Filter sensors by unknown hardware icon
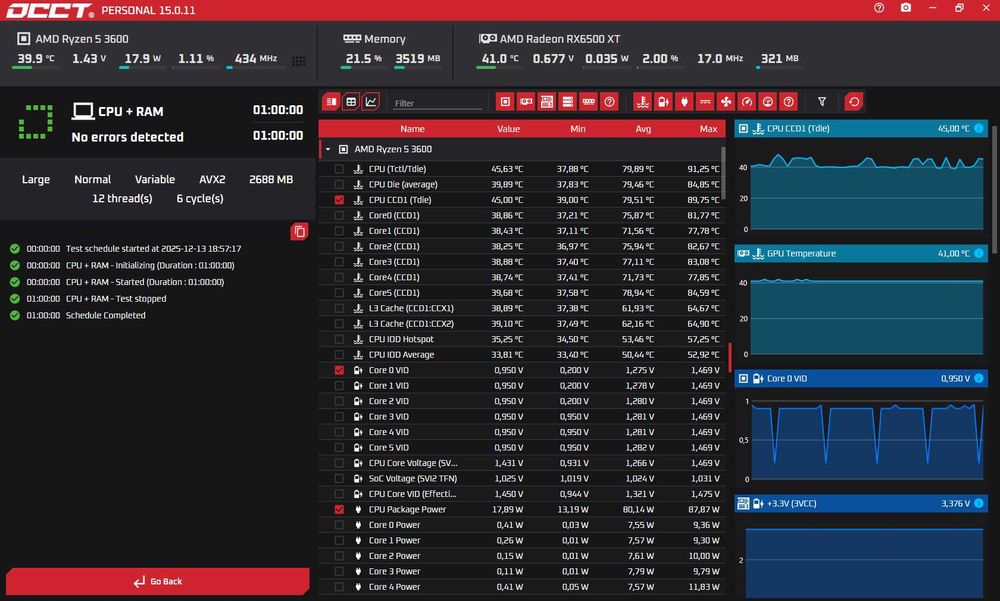The image size is (1000, 601). click(610, 101)
